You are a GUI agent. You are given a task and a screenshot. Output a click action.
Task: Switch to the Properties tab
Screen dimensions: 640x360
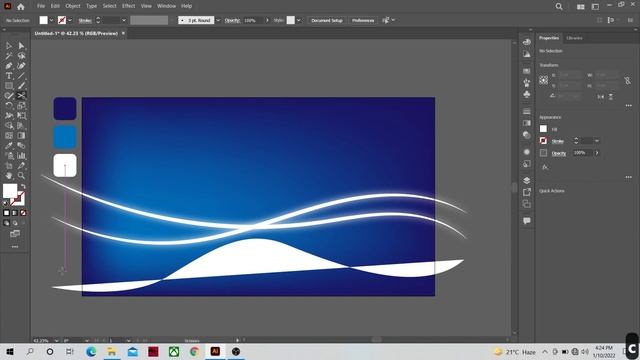549,38
